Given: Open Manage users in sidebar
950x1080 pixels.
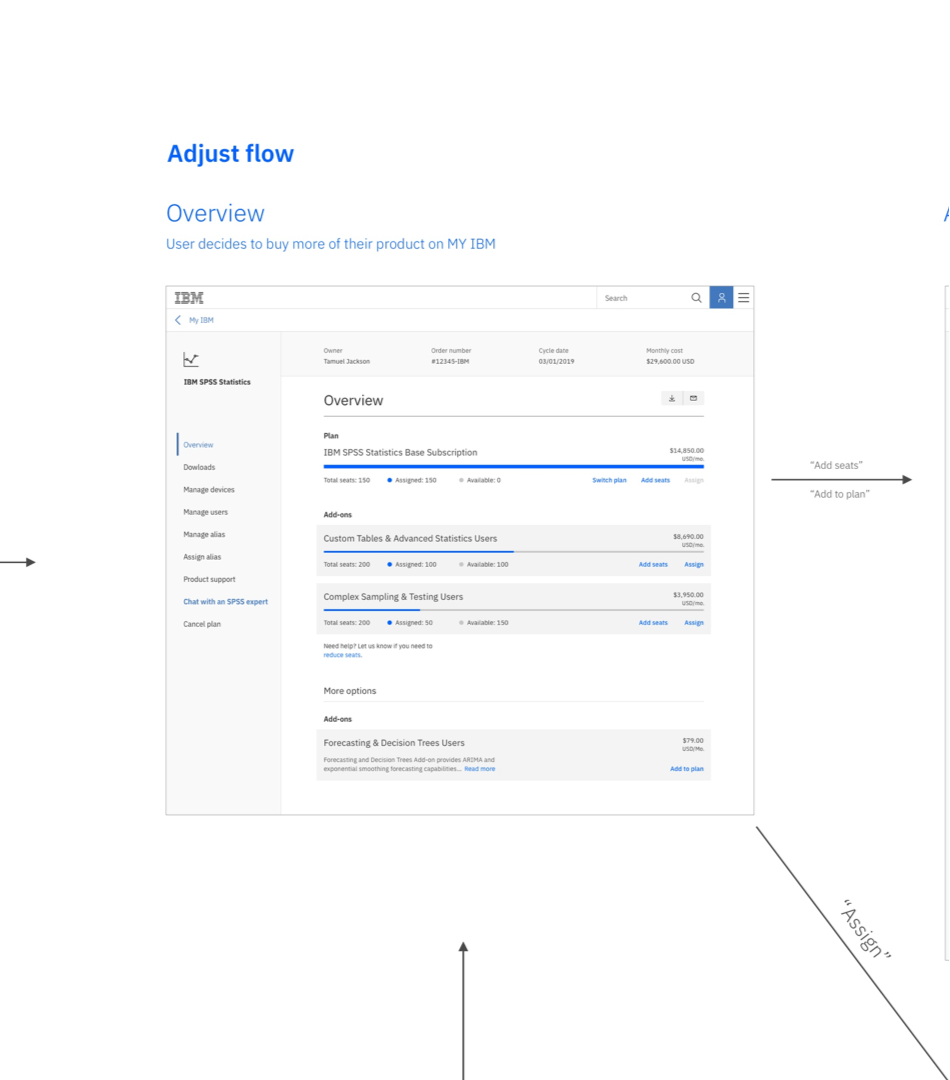Looking at the screenshot, I should tap(205, 512).
